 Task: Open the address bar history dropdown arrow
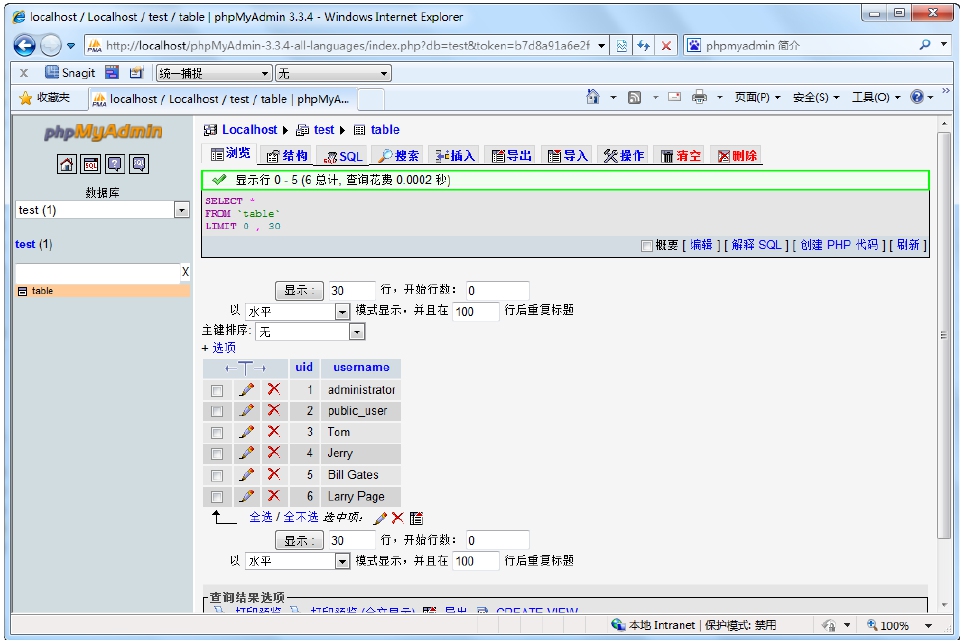coord(601,45)
